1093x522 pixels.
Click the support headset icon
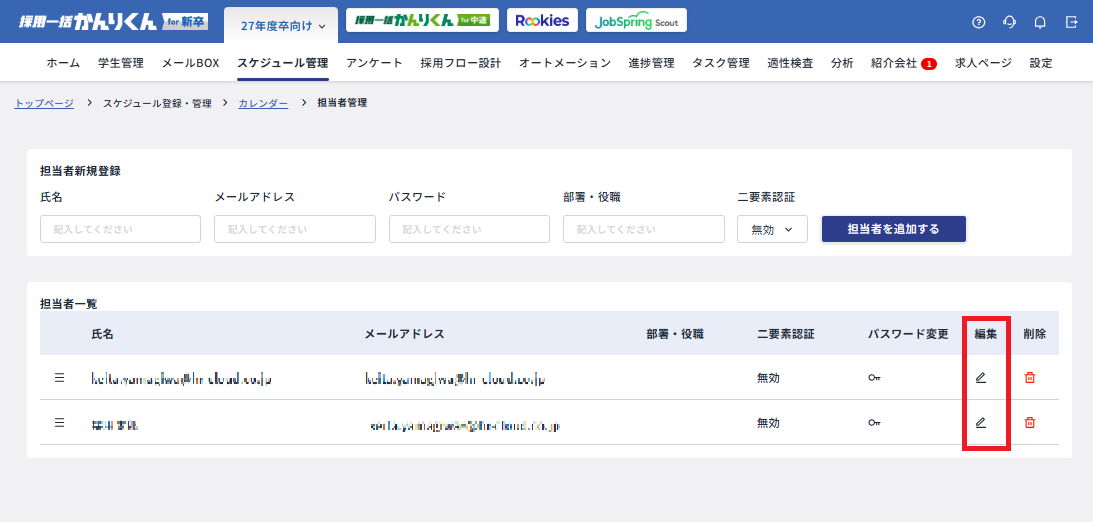[x=1009, y=22]
